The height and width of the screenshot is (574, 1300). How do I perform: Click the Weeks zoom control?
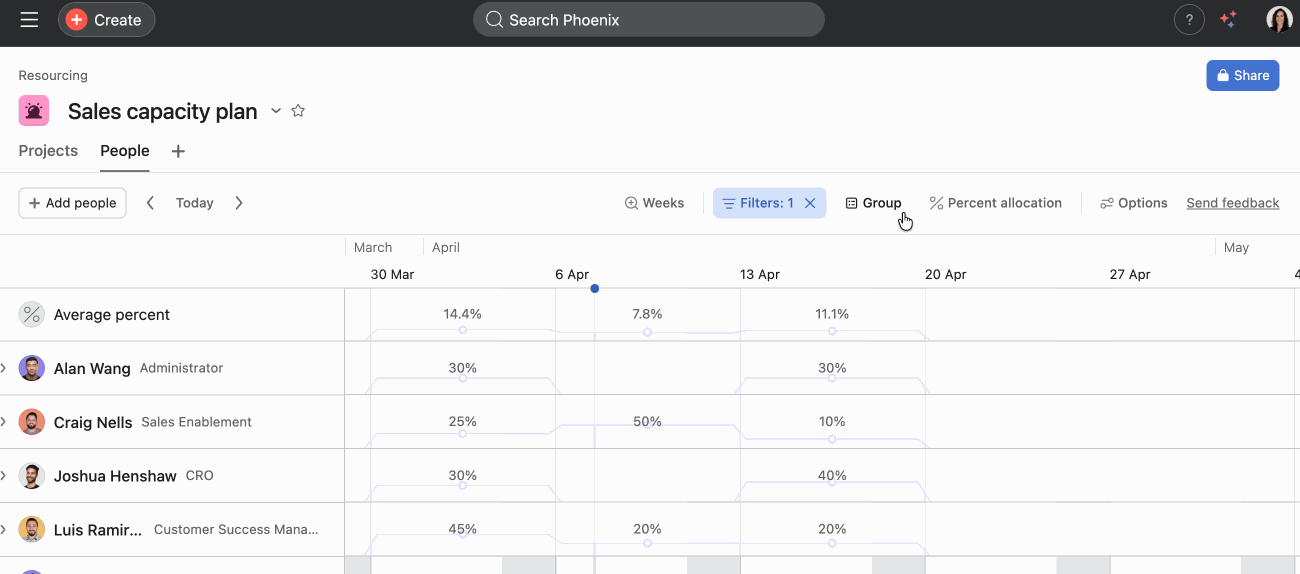tap(654, 203)
